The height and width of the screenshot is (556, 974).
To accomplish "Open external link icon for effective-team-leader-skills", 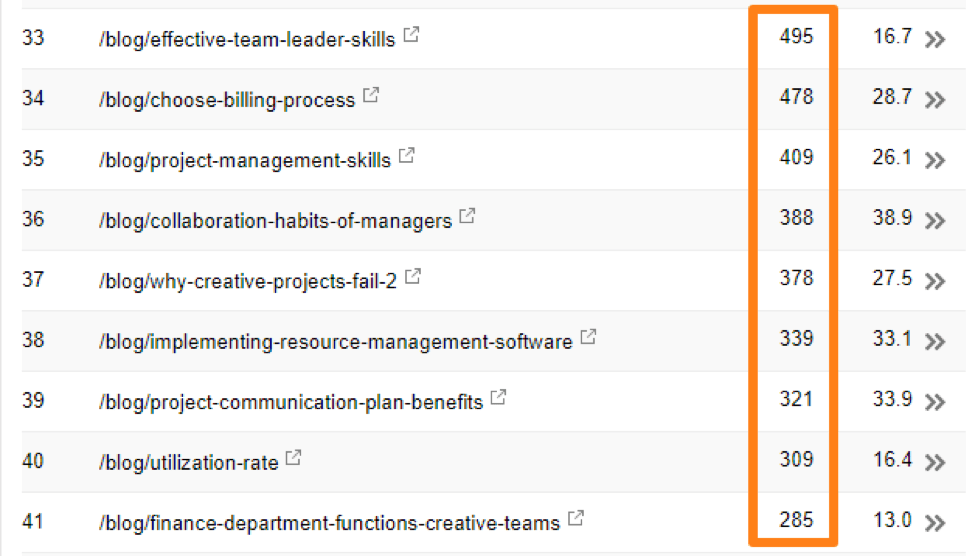I will point(412,36).
